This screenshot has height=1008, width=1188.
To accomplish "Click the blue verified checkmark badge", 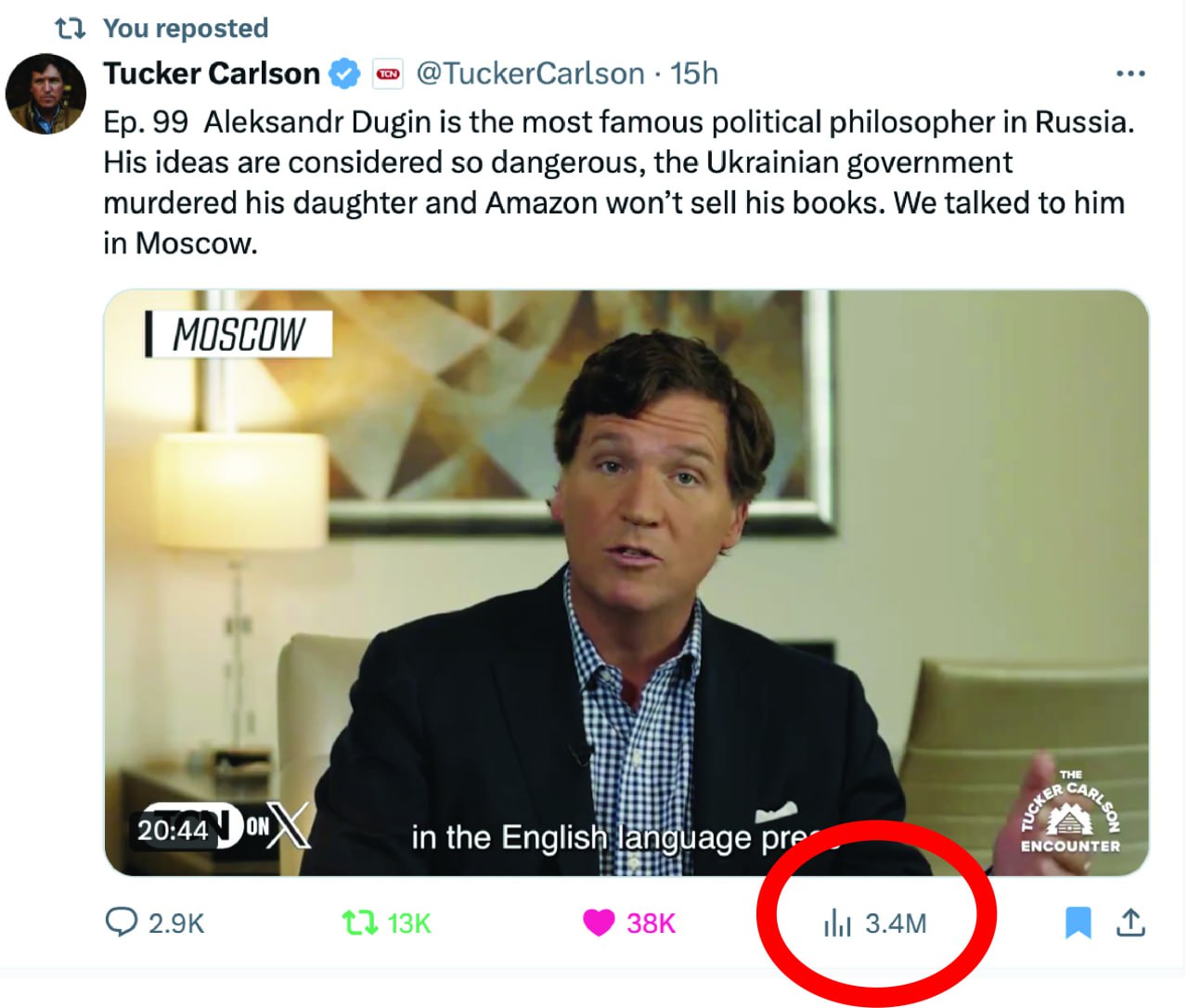I will (x=345, y=73).
